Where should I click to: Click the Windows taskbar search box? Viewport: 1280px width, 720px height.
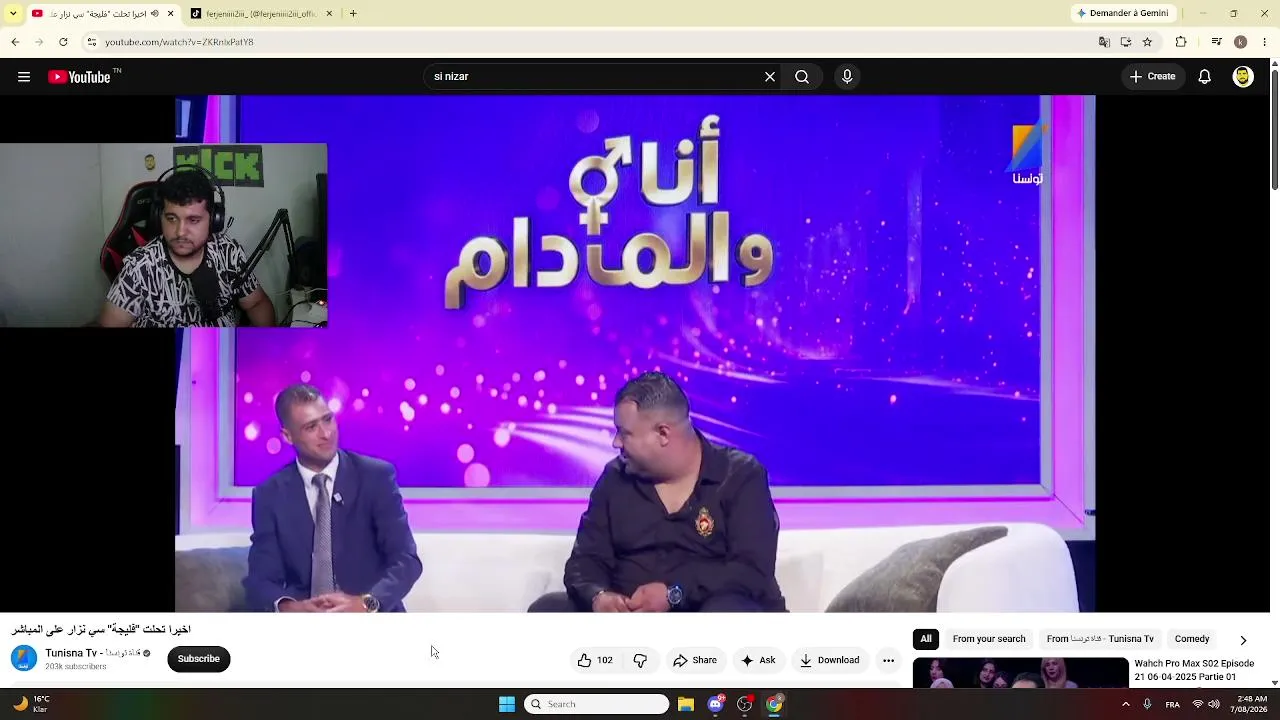(x=597, y=704)
